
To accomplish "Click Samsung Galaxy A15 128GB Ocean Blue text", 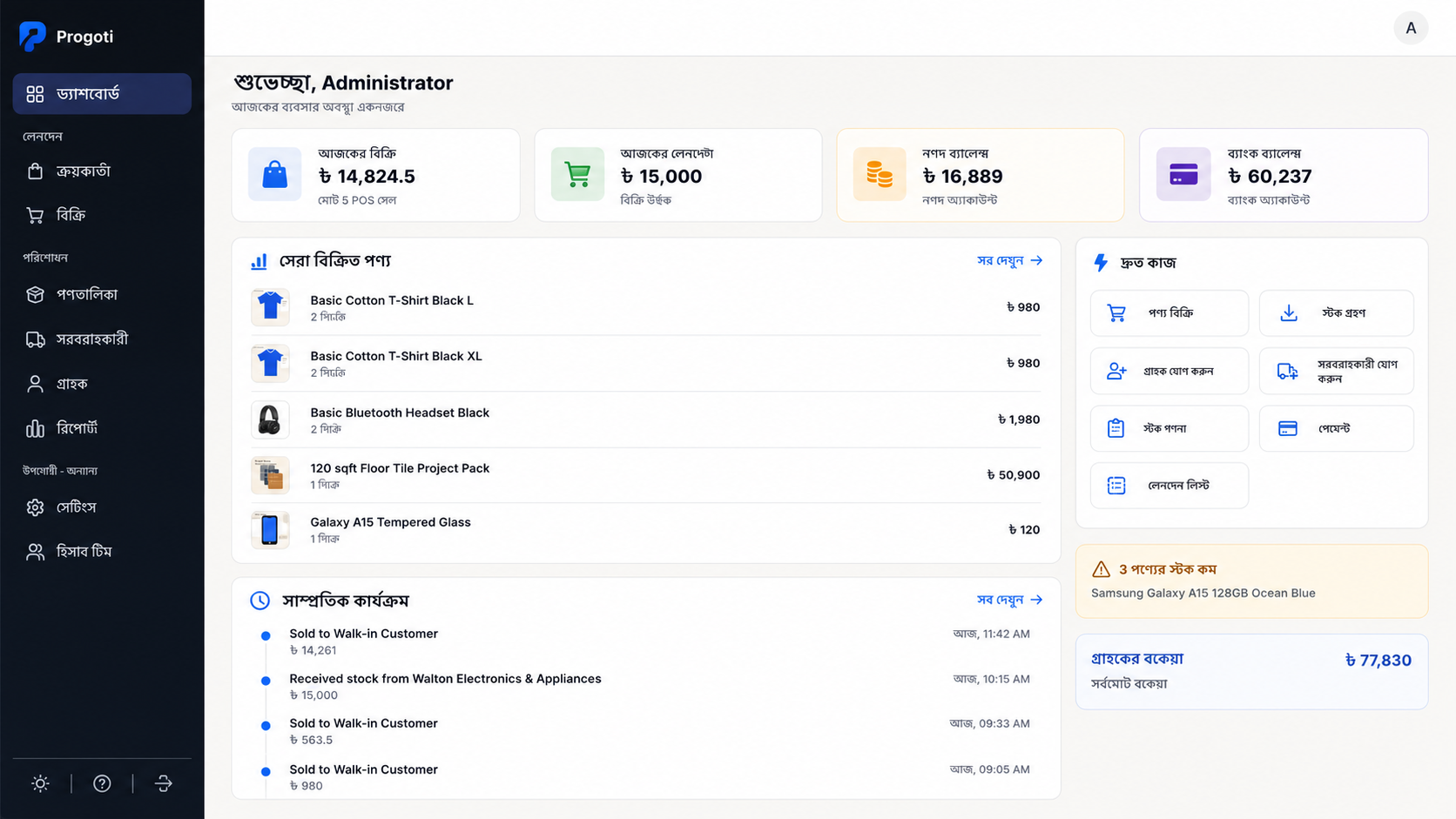I will (1203, 593).
